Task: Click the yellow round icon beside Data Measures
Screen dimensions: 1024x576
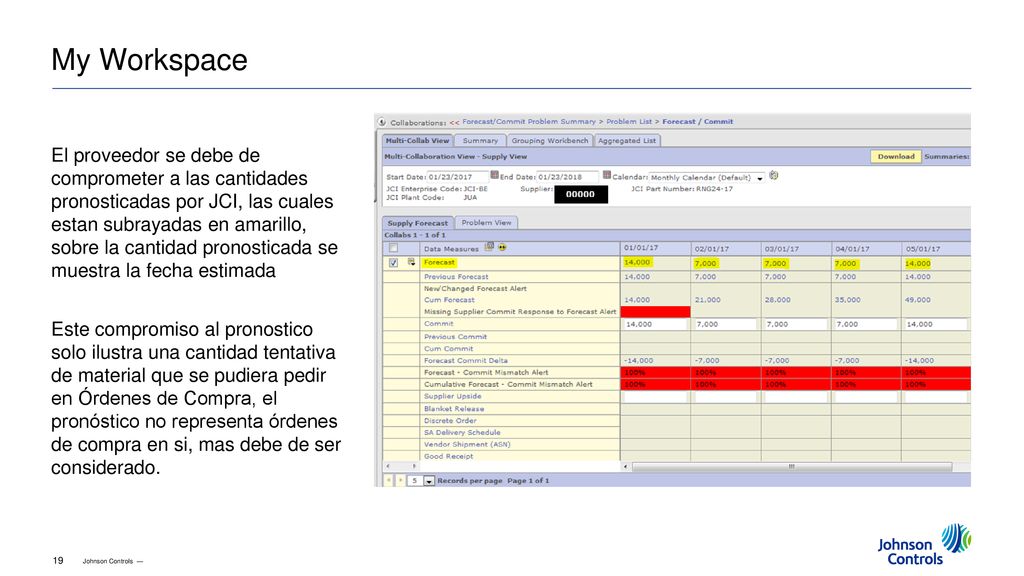Action: (502, 248)
